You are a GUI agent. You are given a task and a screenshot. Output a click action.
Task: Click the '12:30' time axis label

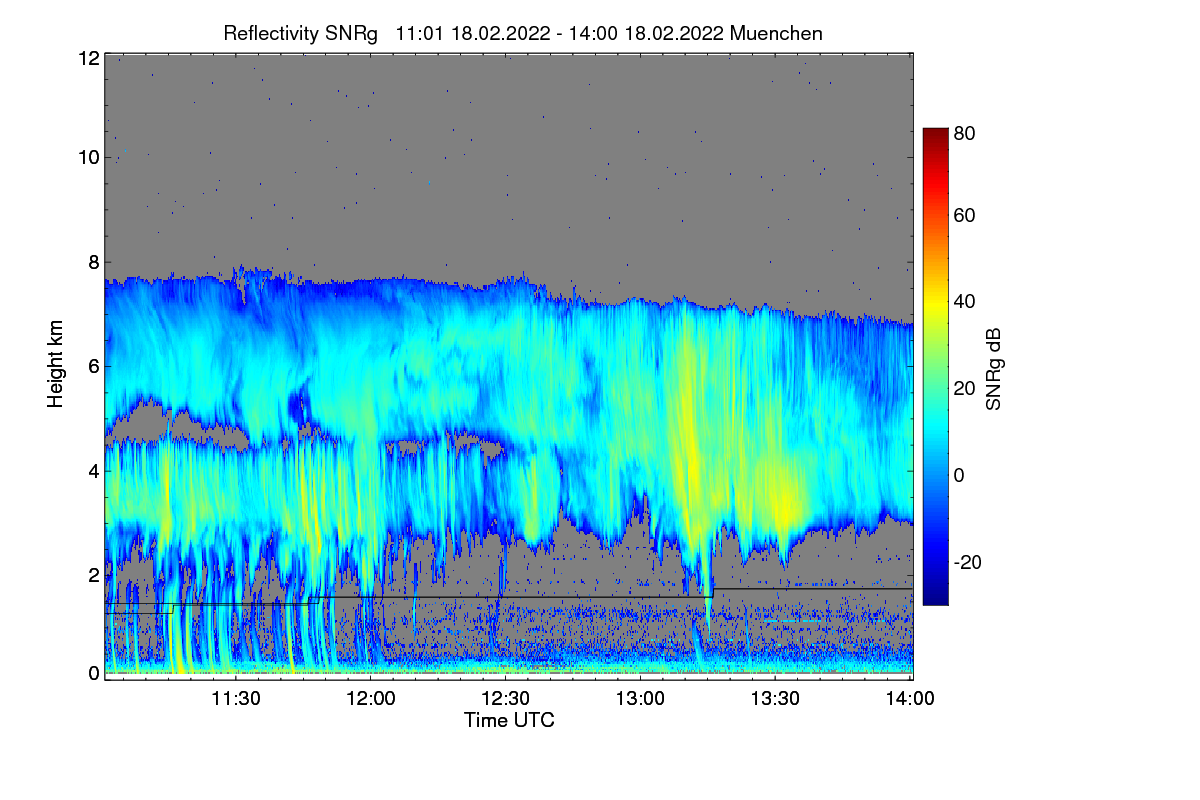pyautogui.click(x=506, y=698)
